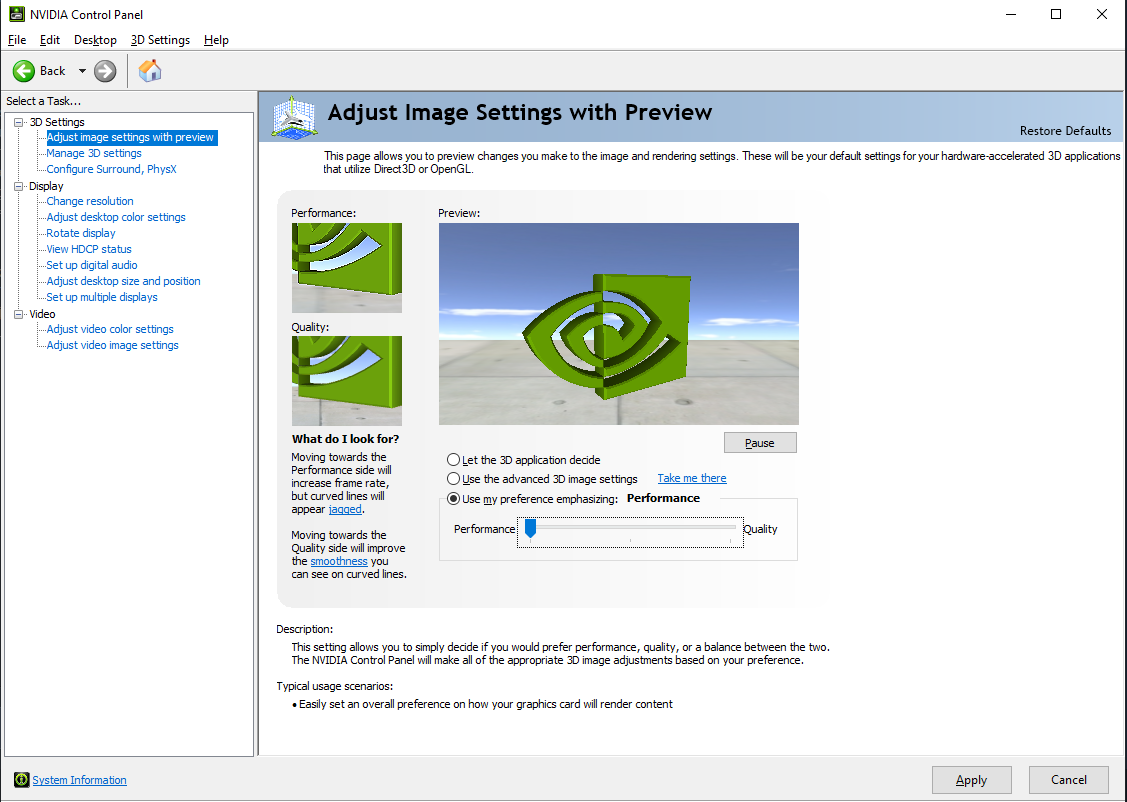Click the Display tree label
Screen dimensions: 1127x802
point(46,186)
